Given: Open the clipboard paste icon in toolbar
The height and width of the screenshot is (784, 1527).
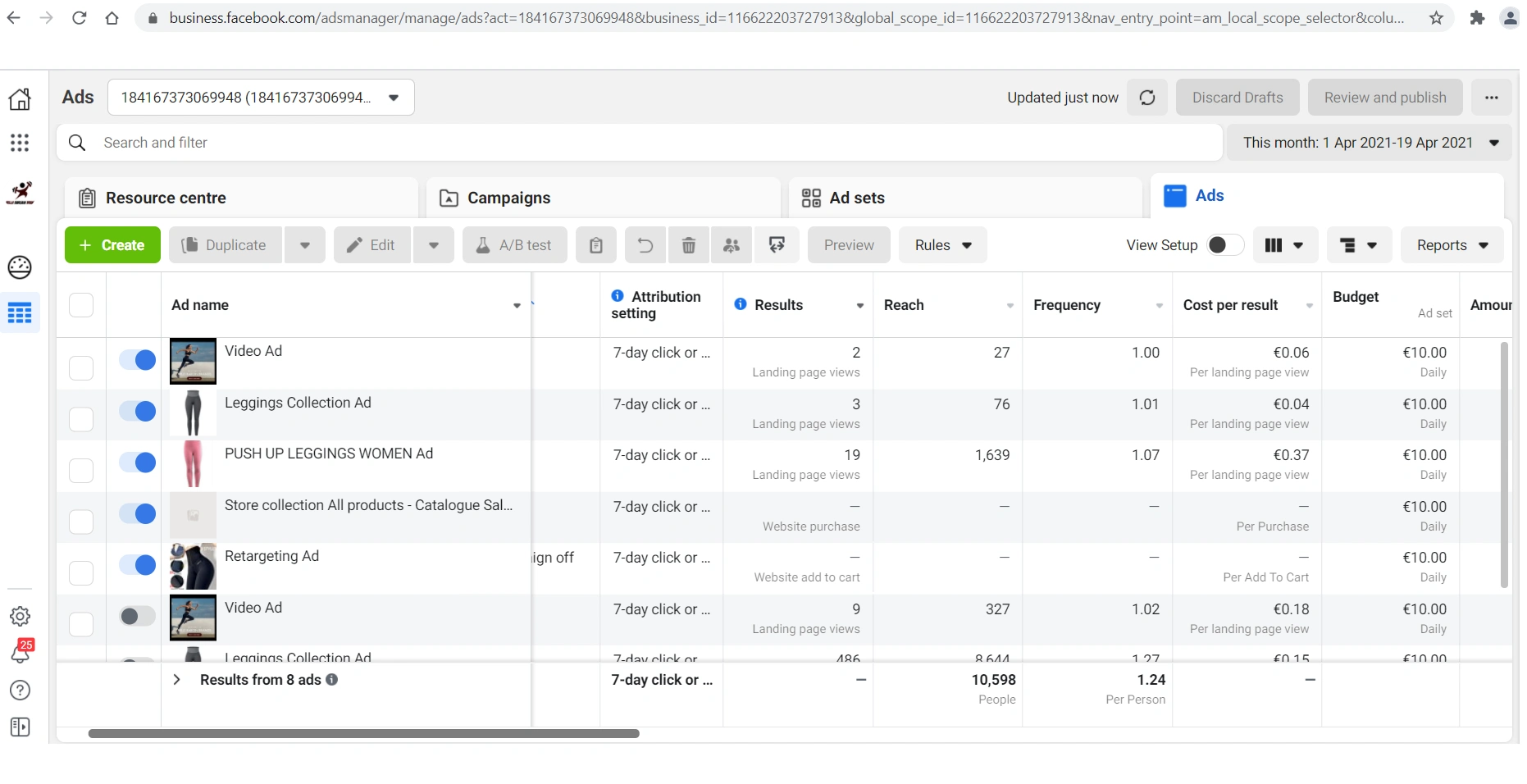Looking at the screenshot, I should pyautogui.click(x=596, y=245).
